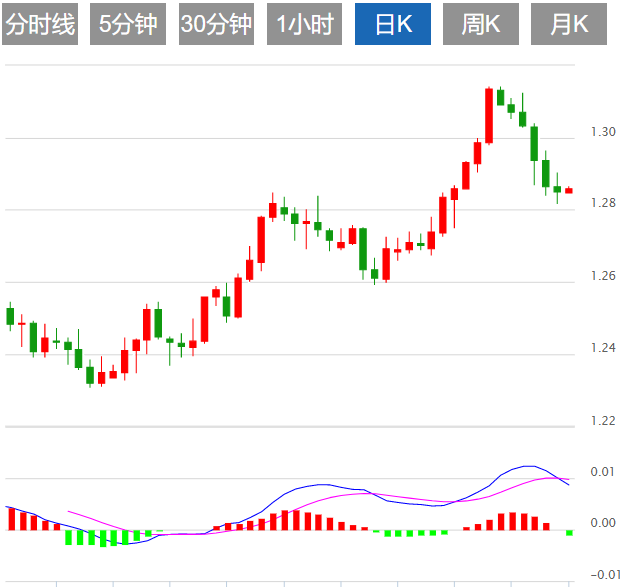
Task: Open the 月K monthly chart
Action: (x=569, y=24)
